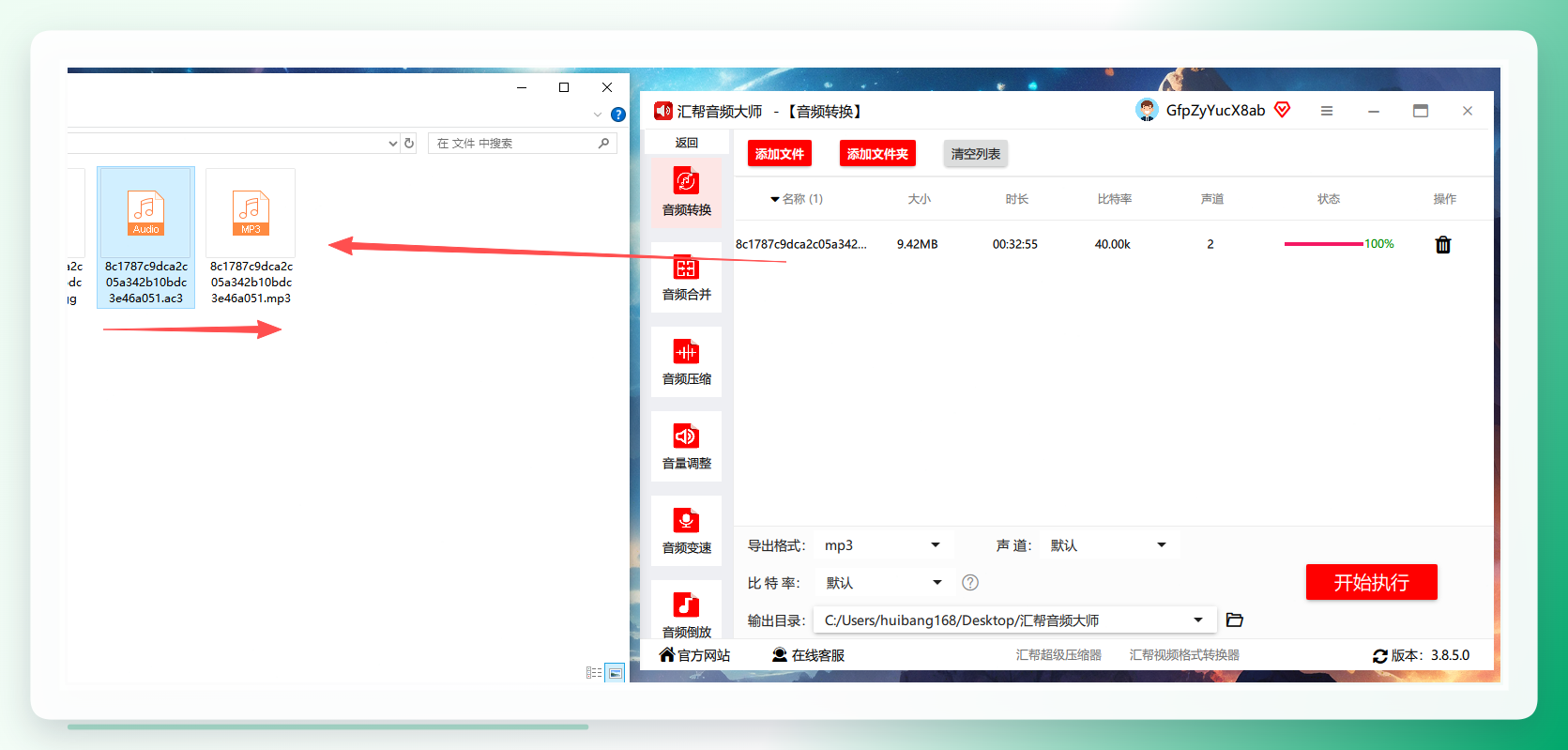Expand the 比特率 默认 dropdown
The image size is (1568, 750).
click(936, 583)
